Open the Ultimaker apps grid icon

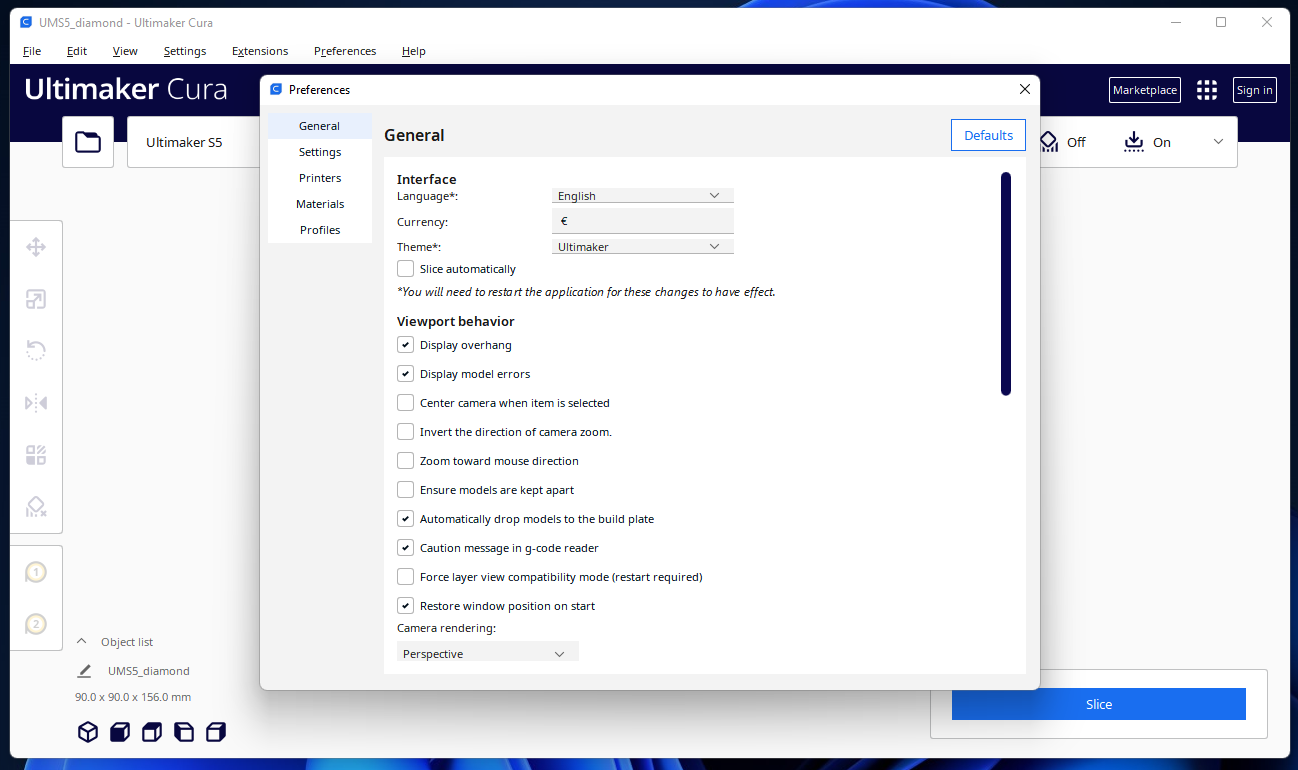pos(1207,90)
